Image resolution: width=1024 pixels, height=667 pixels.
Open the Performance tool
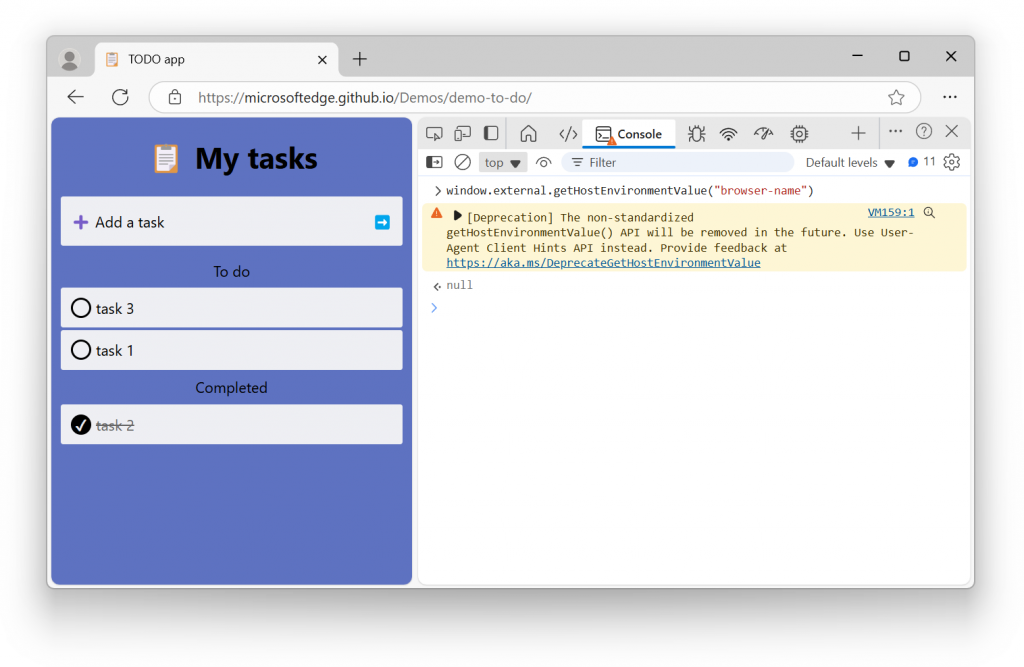pyautogui.click(x=764, y=133)
